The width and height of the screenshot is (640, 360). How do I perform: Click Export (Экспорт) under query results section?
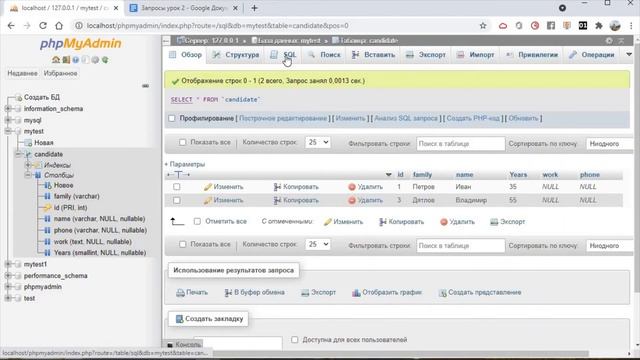coord(318,293)
